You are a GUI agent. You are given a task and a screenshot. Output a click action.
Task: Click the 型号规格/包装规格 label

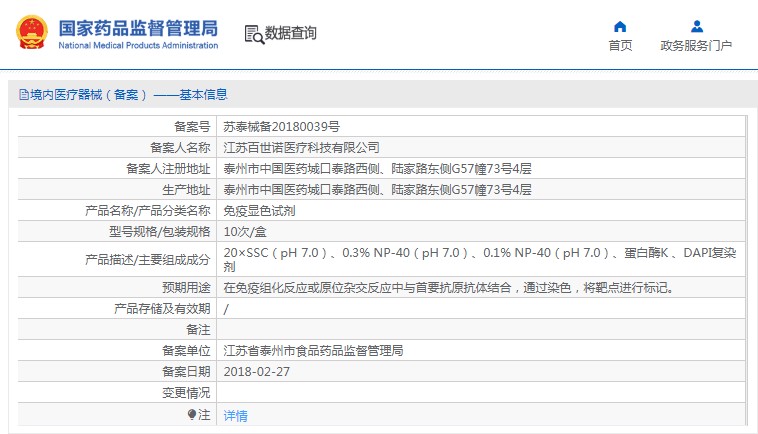click(x=160, y=232)
